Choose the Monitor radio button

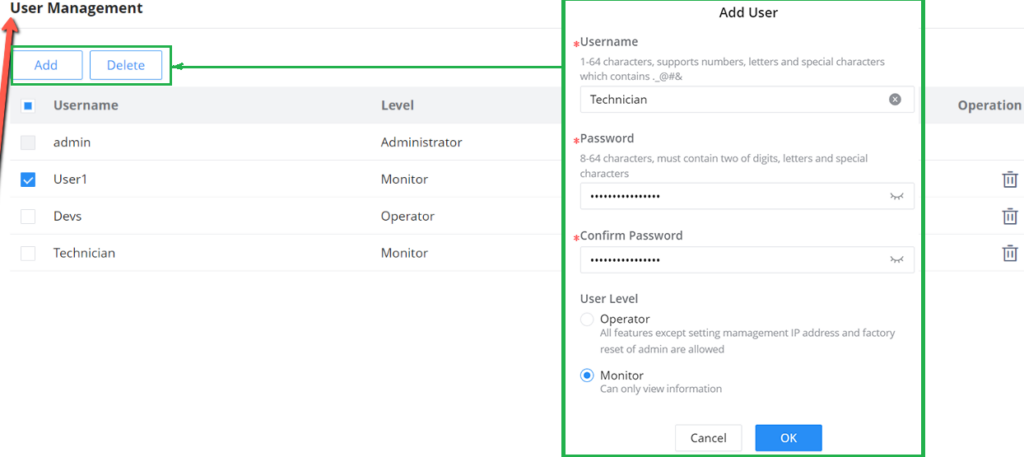click(587, 375)
